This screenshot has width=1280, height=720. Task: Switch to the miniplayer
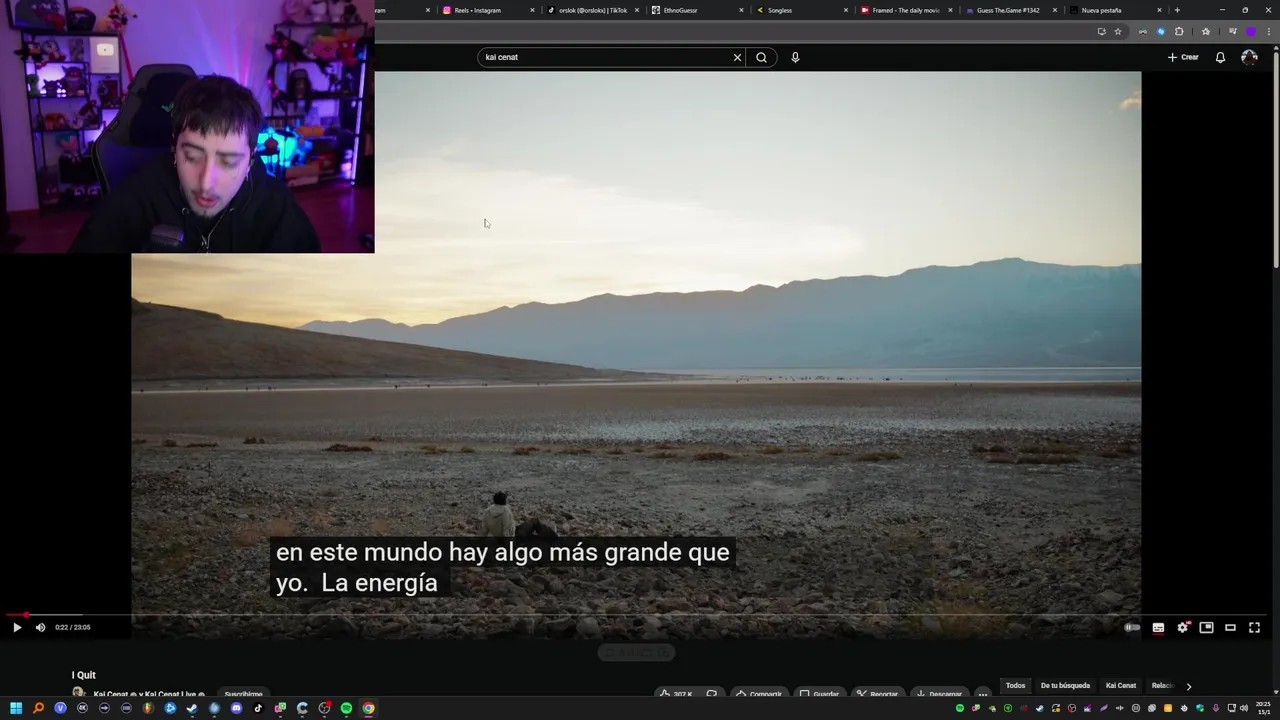(x=1206, y=627)
